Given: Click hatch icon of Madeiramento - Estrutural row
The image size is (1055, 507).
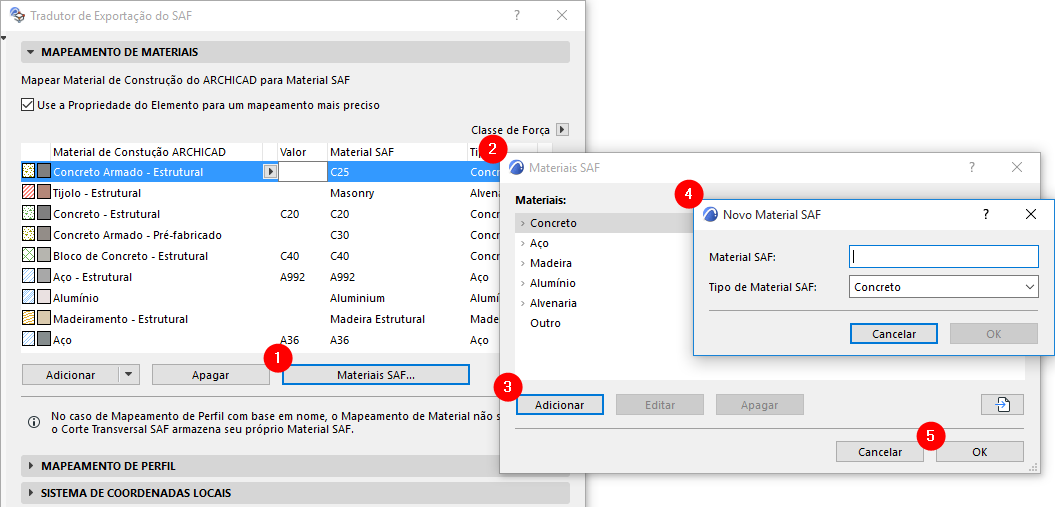Looking at the screenshot, I should pyautogui.click(x=28, y=318).
